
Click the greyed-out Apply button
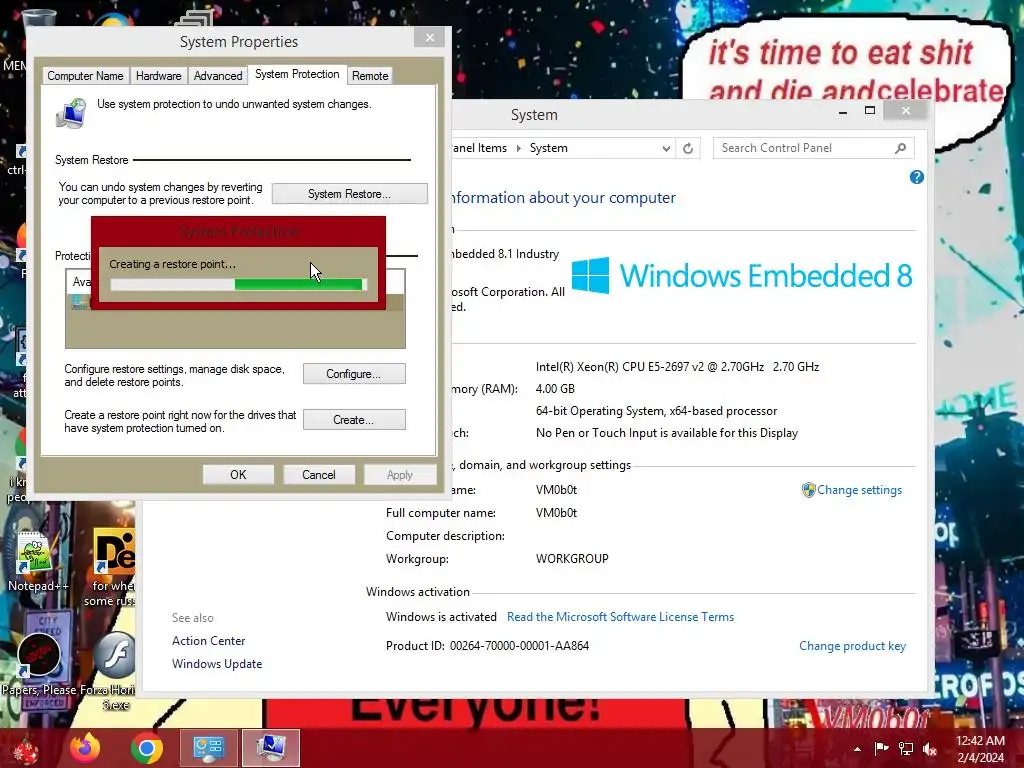click(x=400, y=475)
